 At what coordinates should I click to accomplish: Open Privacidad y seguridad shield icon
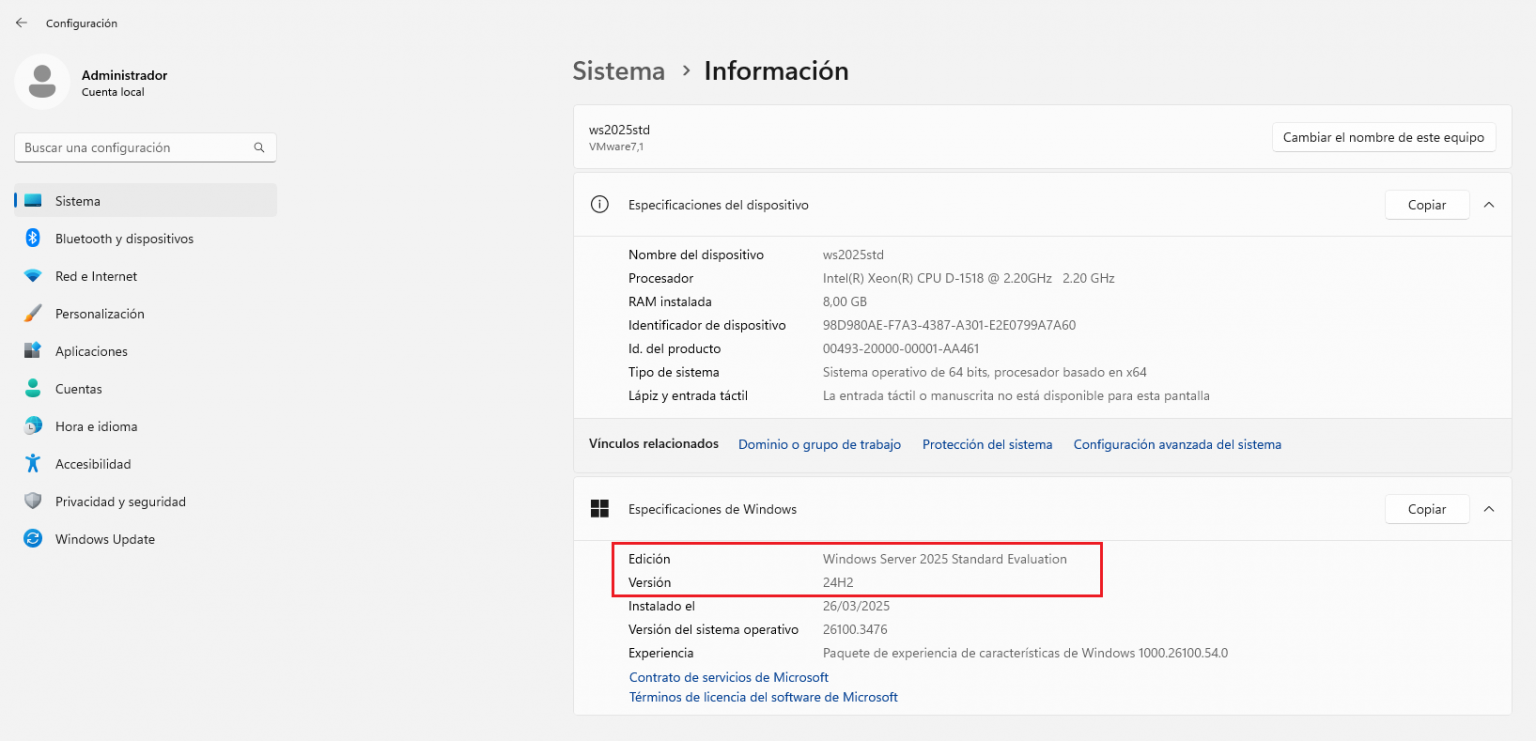33,501
